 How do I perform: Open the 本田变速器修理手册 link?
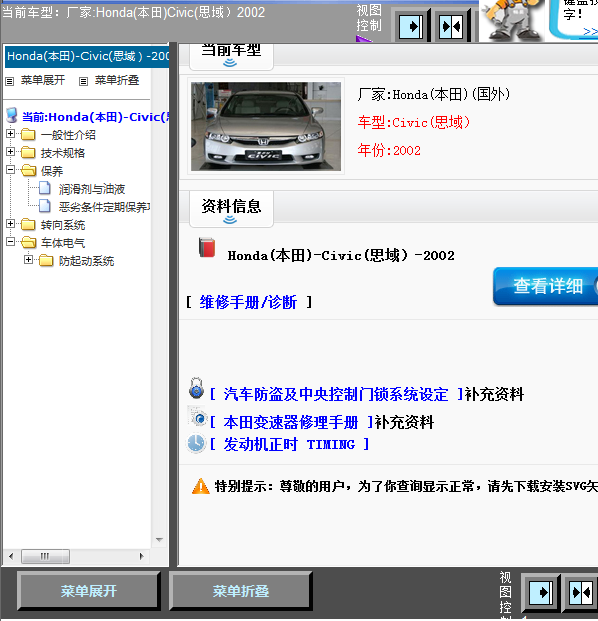pyautogui.click(x=291, y=422)
